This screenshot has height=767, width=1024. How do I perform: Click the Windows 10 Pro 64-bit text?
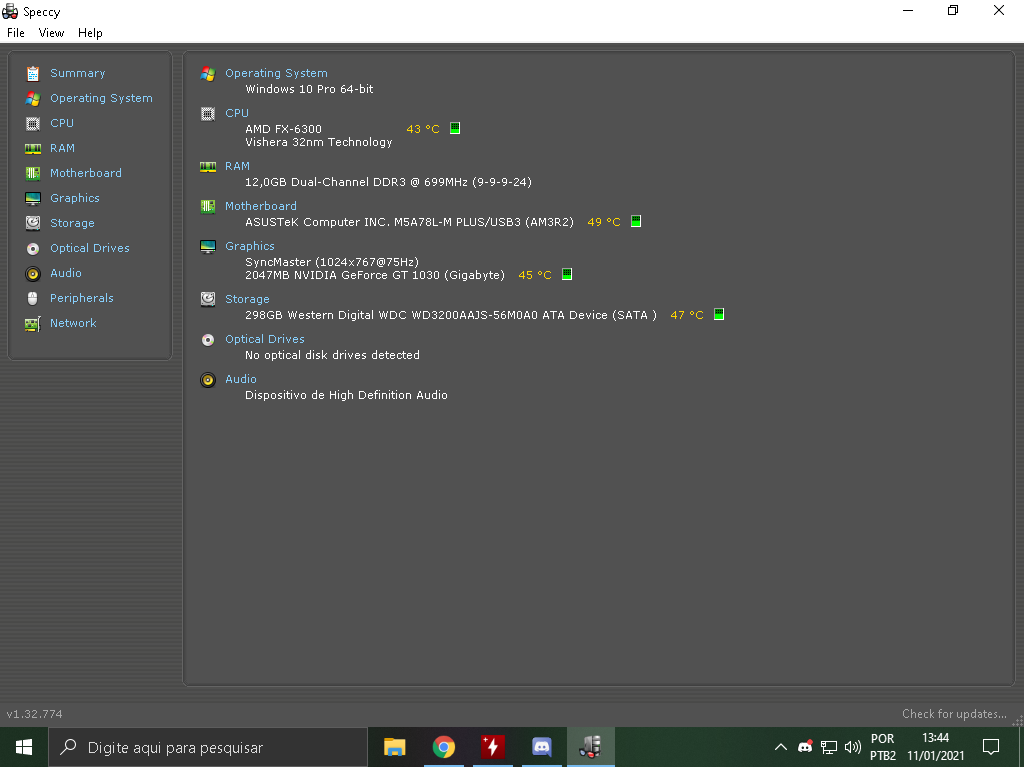coord(309,89)
